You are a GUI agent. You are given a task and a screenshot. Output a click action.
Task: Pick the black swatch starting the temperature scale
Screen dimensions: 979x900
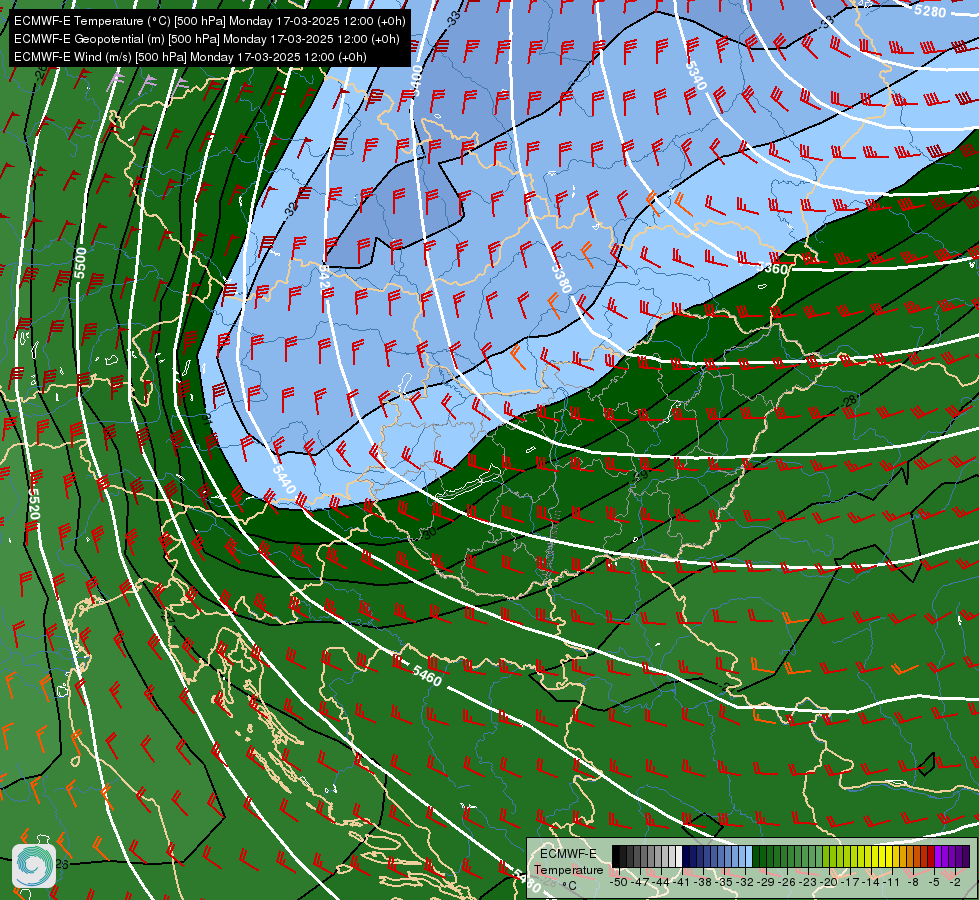(x=616, y=856)
